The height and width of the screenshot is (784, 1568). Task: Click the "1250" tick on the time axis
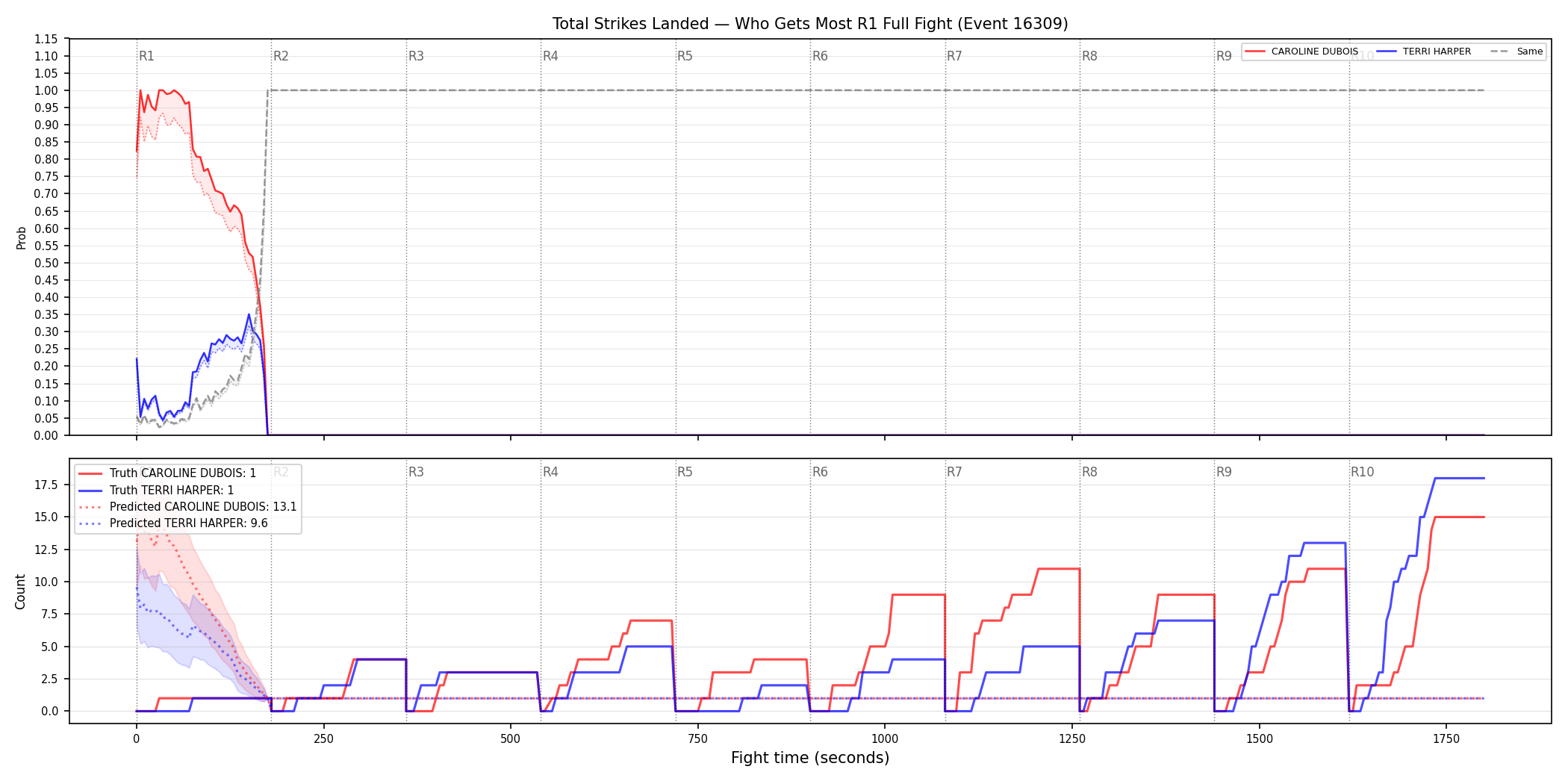point(1072,739)
